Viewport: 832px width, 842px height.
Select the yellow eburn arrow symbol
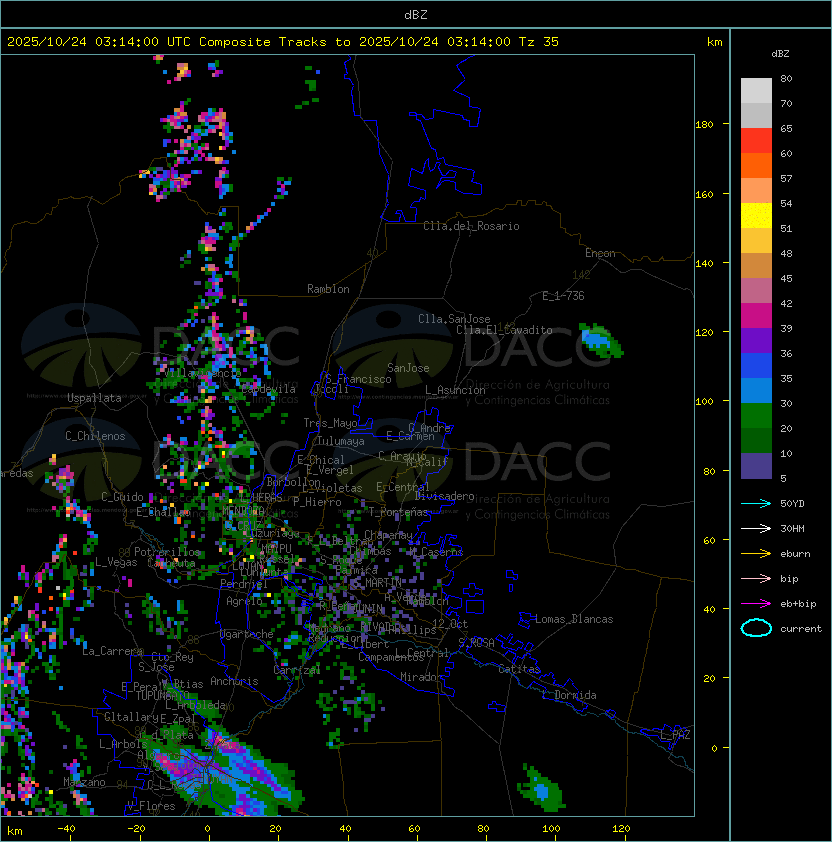[756, 554]
